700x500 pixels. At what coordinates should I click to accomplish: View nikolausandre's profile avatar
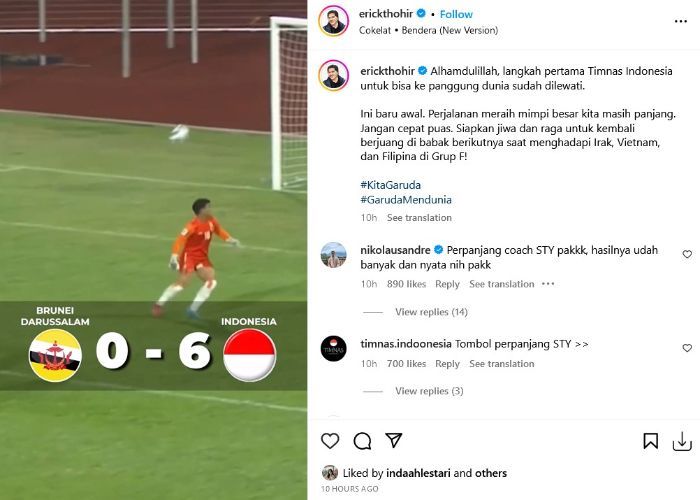click(x=333, y=255)
